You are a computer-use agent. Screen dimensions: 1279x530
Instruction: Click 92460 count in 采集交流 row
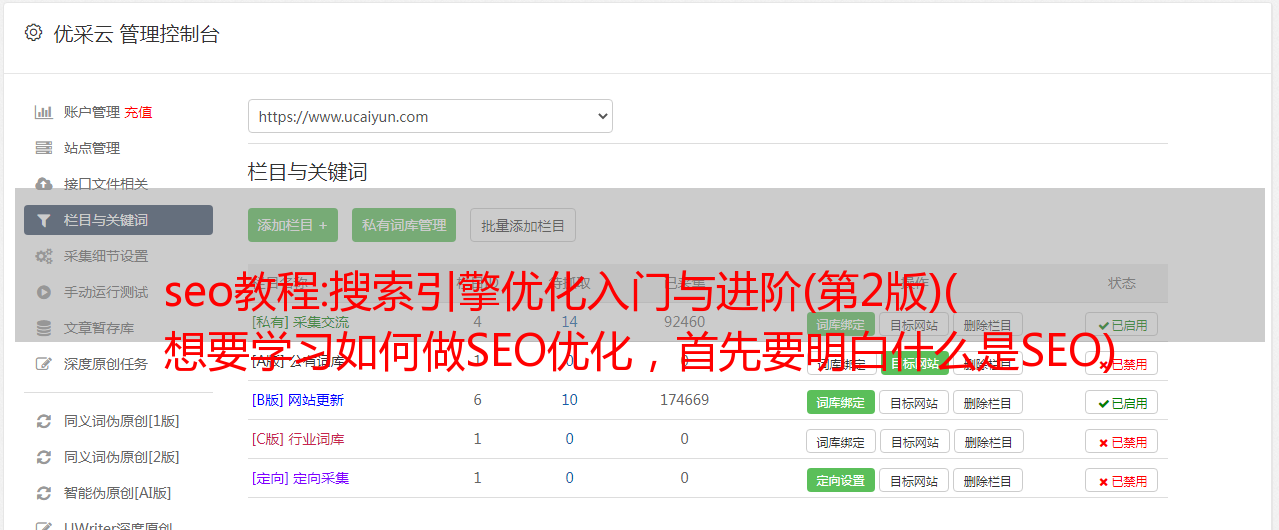coord(684,322)
